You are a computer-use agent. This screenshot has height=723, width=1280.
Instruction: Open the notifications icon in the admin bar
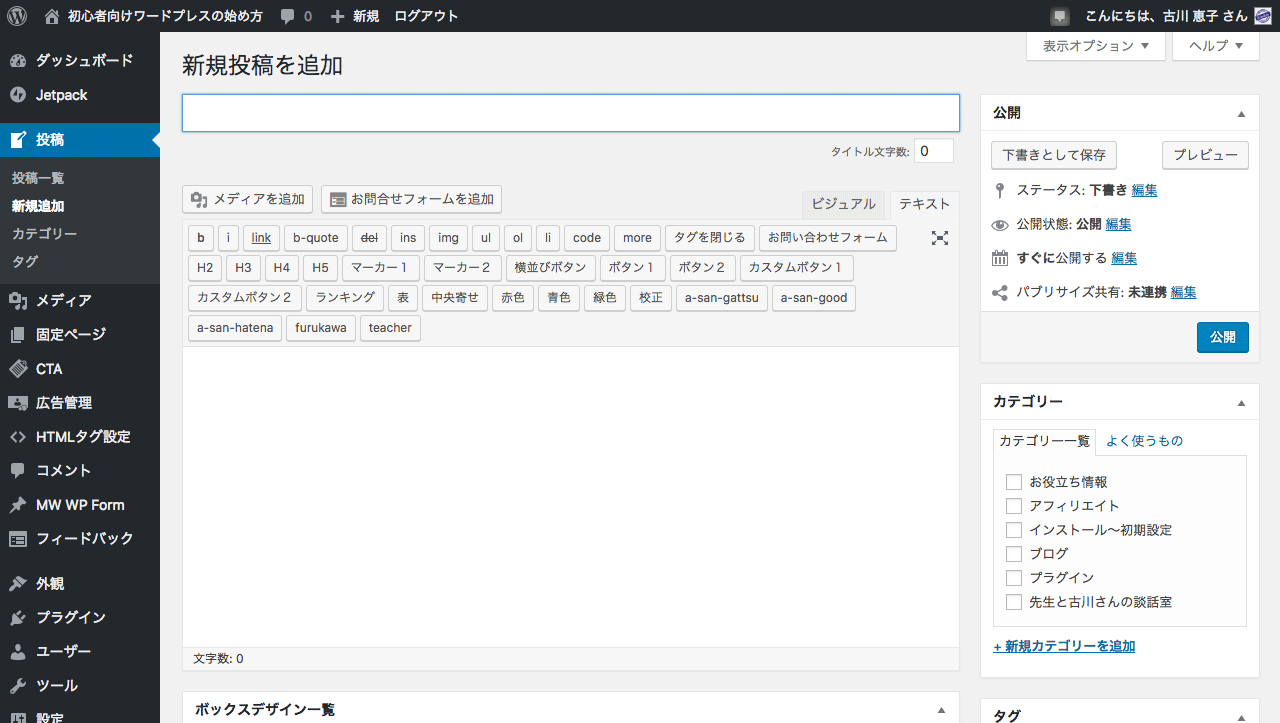pos(1060,17)
